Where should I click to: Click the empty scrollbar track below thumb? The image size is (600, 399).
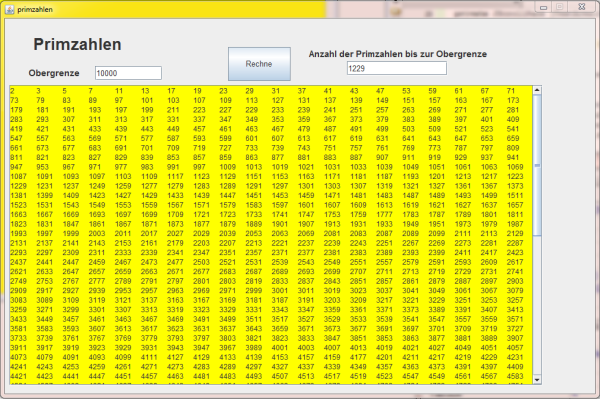537,305
